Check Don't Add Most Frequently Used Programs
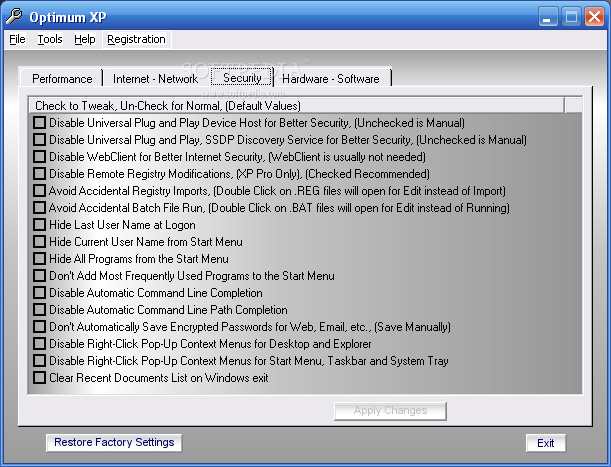 click(39, 276)
